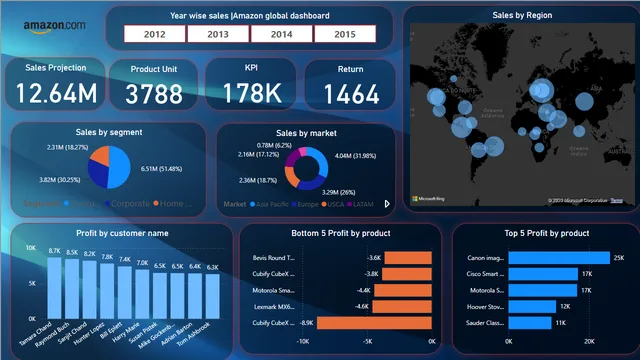640x360 pixels.
Task: Select the orange 2.31M pie slice
Action: [101, 155]
